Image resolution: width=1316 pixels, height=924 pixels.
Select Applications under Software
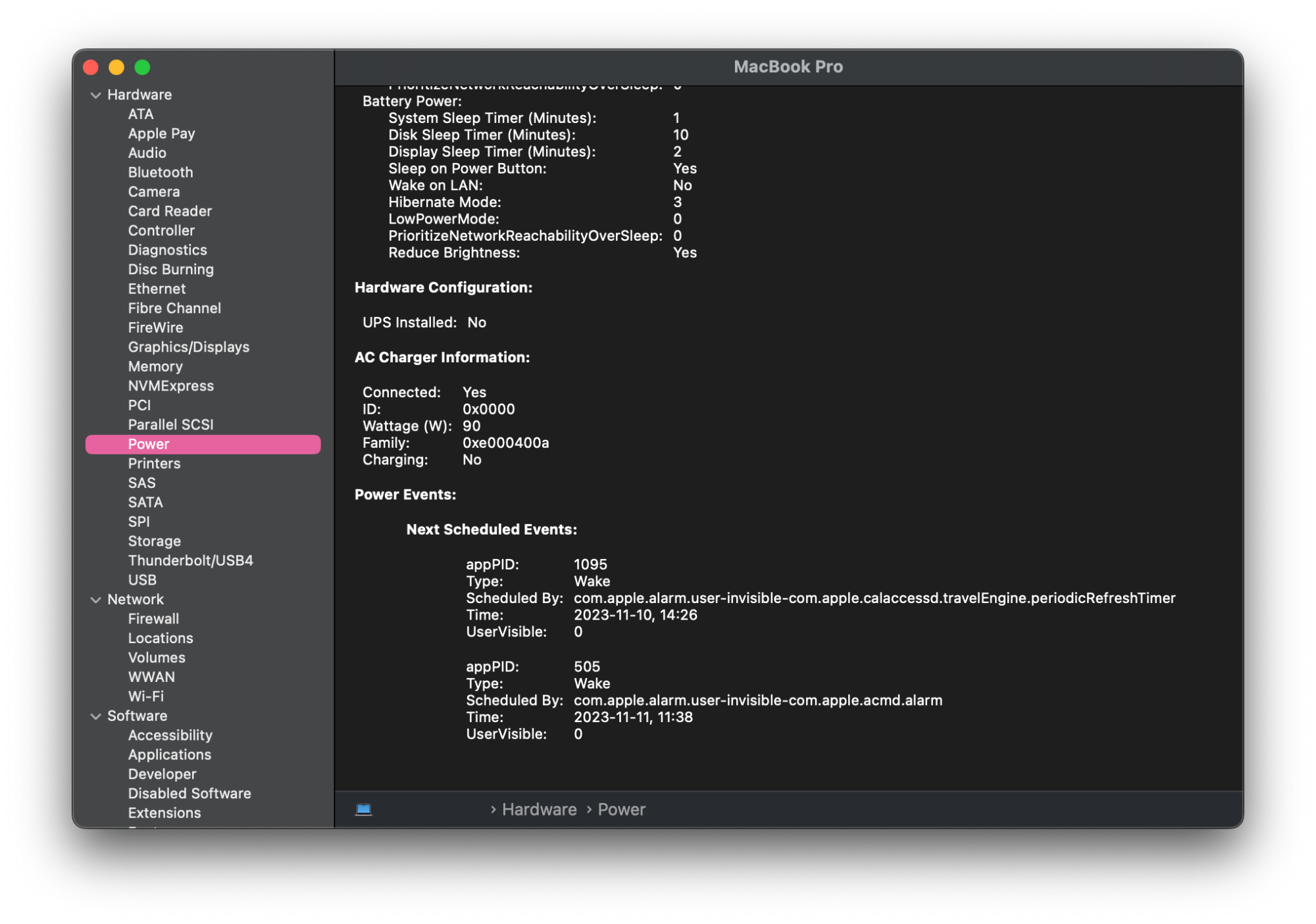click(x=170, y=754)
